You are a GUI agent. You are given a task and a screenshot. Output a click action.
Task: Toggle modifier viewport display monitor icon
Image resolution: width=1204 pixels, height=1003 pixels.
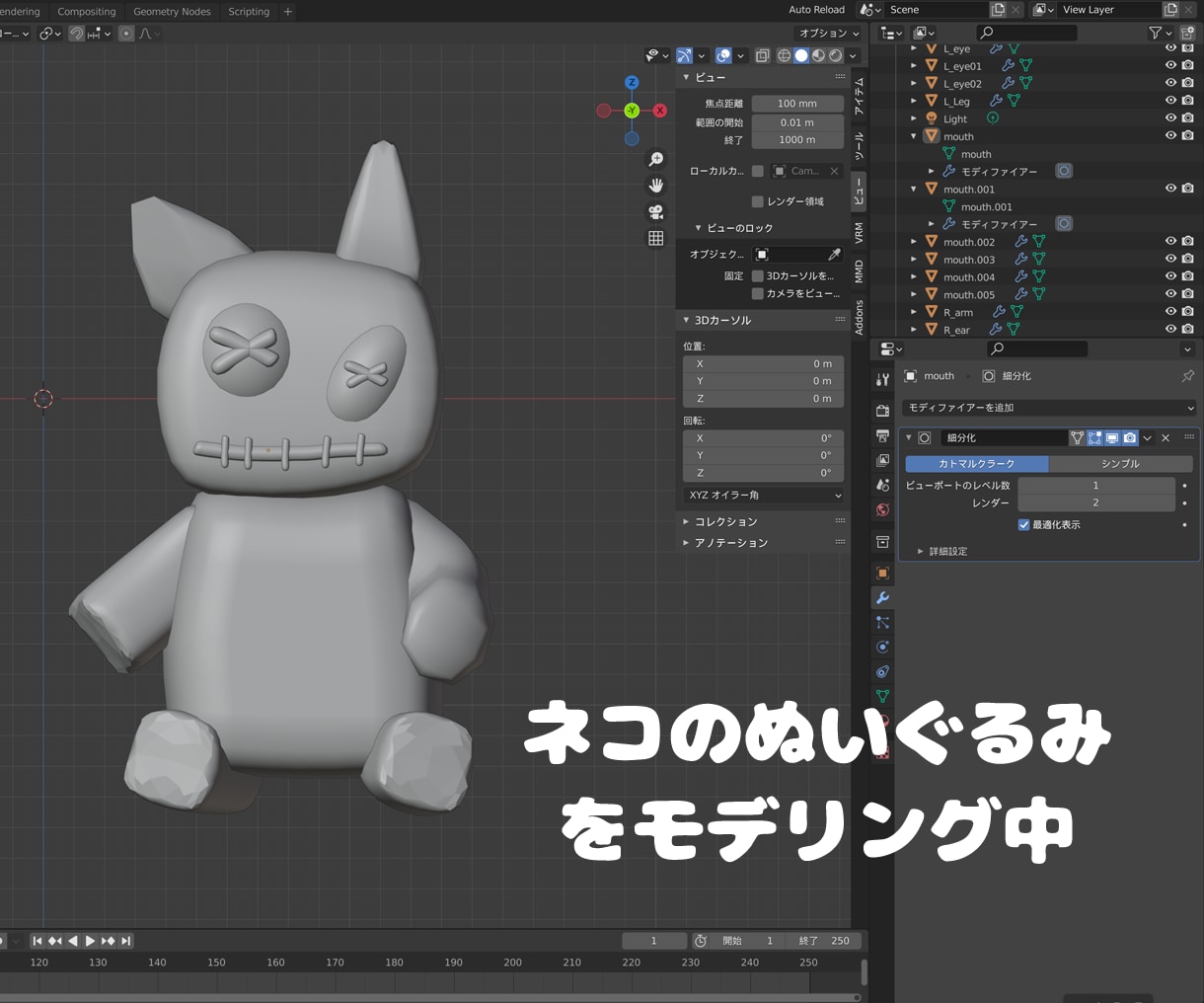click(x=1112, y=437)
